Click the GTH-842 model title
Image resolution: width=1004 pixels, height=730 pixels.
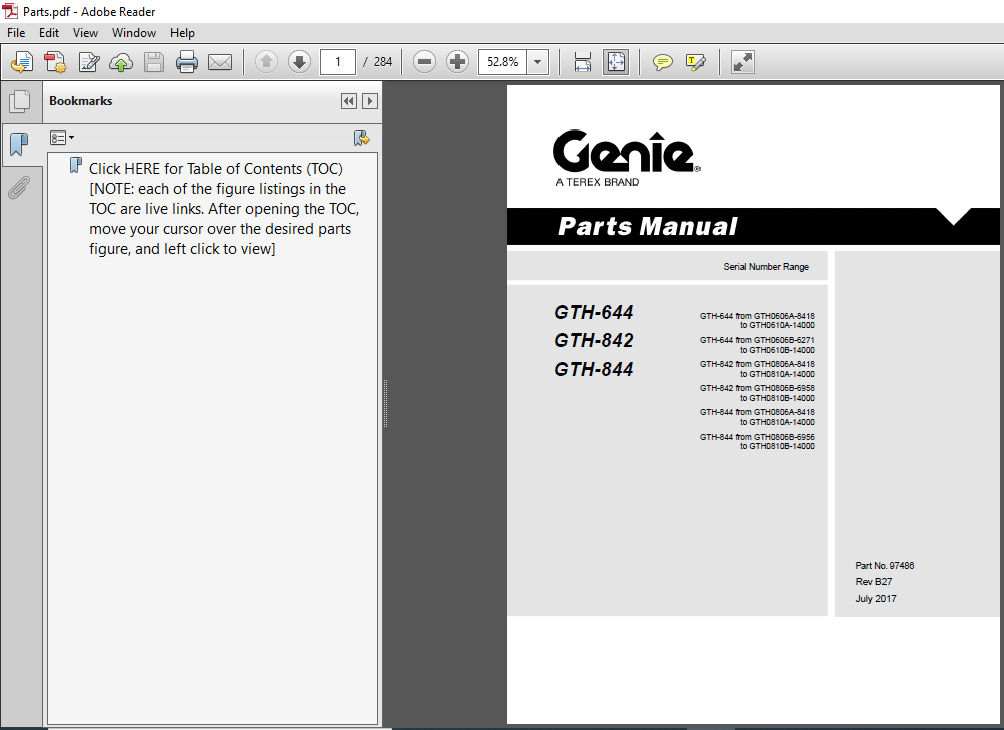[x=594, y=341]
